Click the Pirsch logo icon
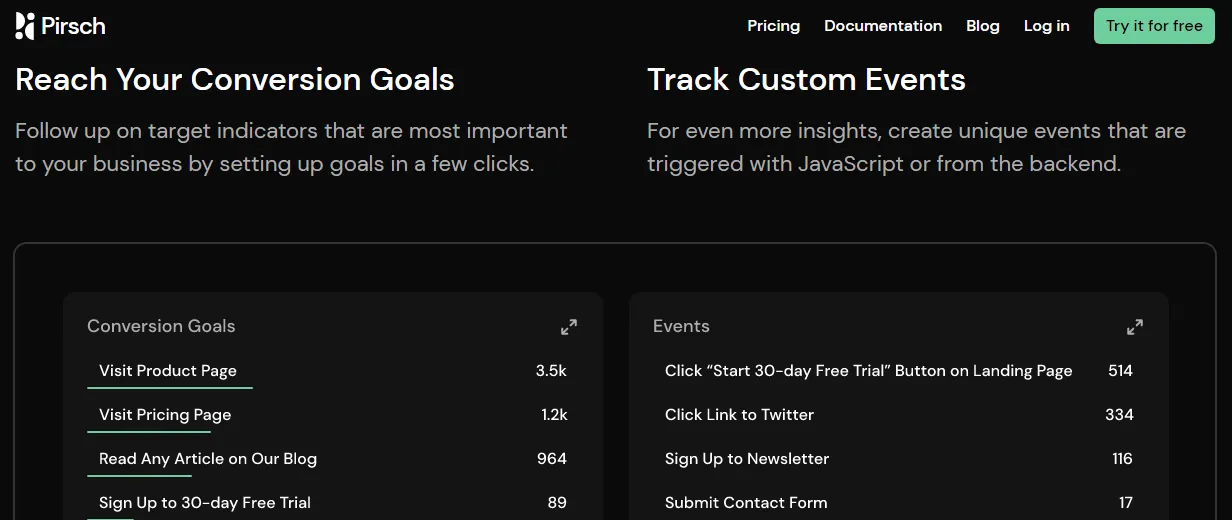This screenshot has width=1232, height=520. (26, 26)
